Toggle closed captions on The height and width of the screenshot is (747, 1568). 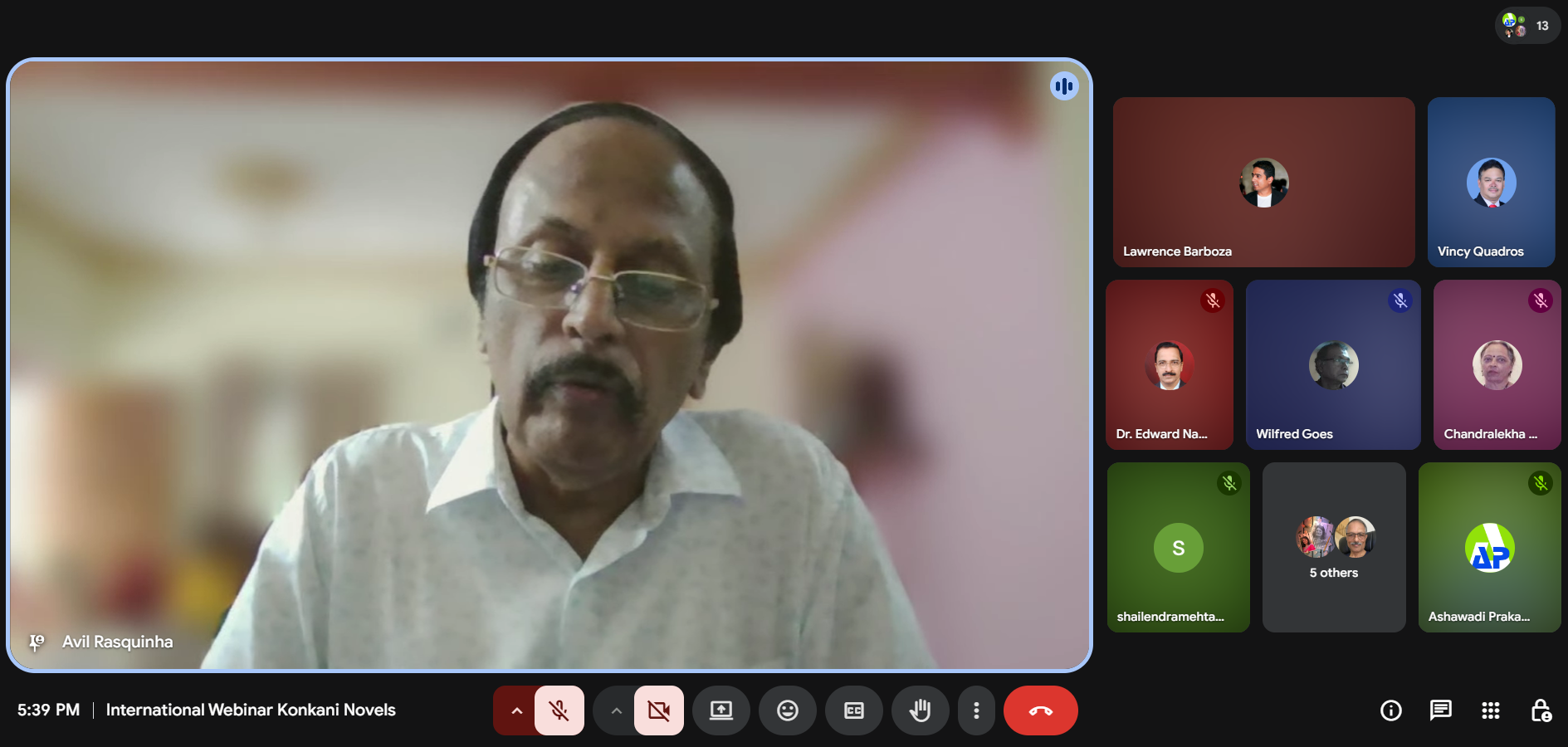coord(853,710)
